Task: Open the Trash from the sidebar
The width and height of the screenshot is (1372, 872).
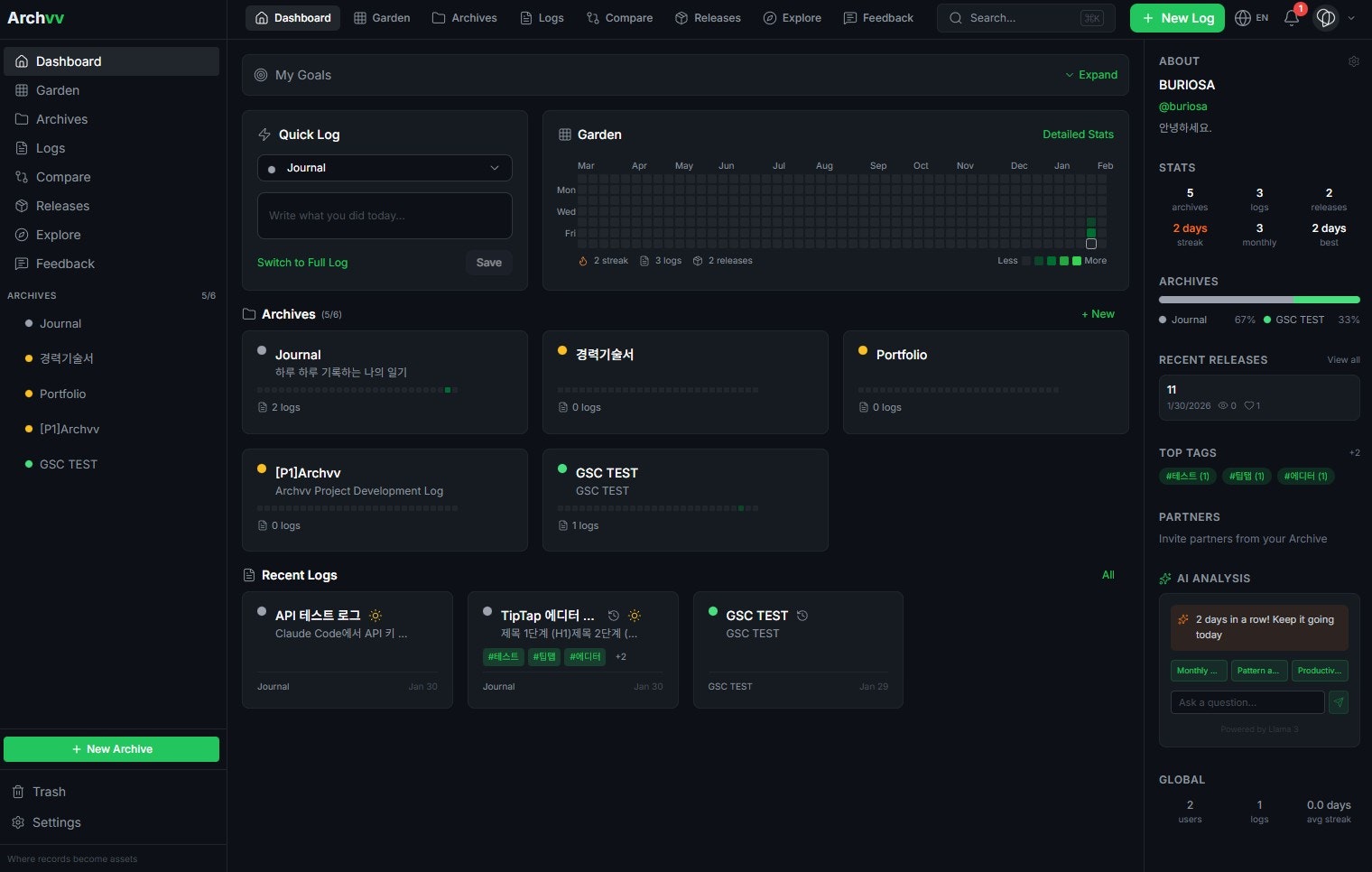Action: coord(49,792)
